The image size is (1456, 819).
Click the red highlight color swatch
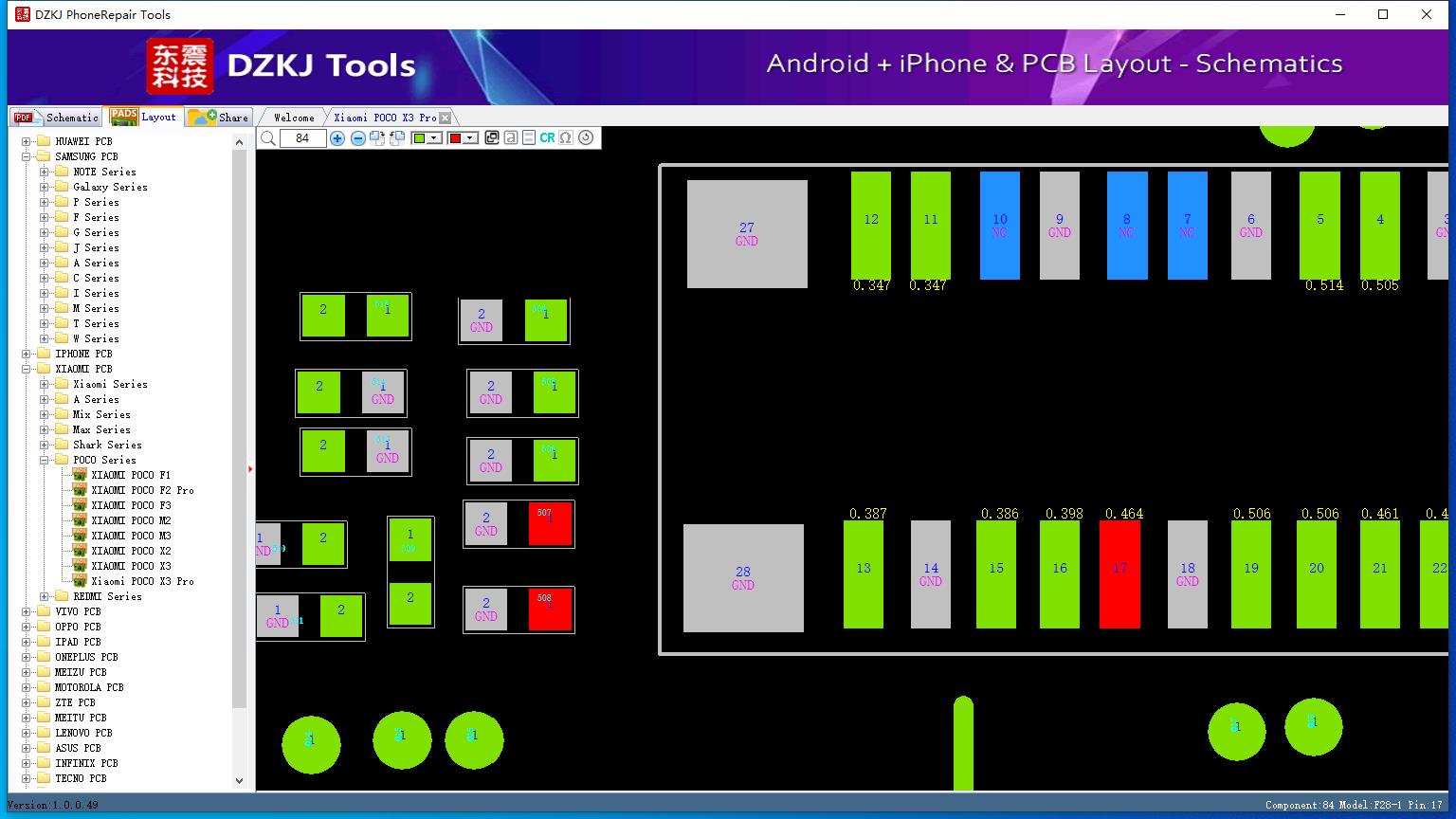(x=455, y=138)
